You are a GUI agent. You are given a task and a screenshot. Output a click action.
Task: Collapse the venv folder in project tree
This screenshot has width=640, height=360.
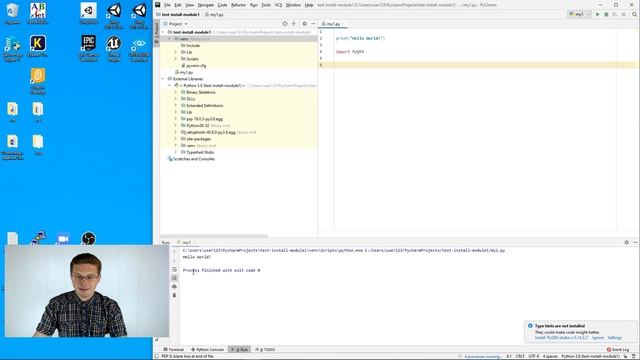coord(170,39)
